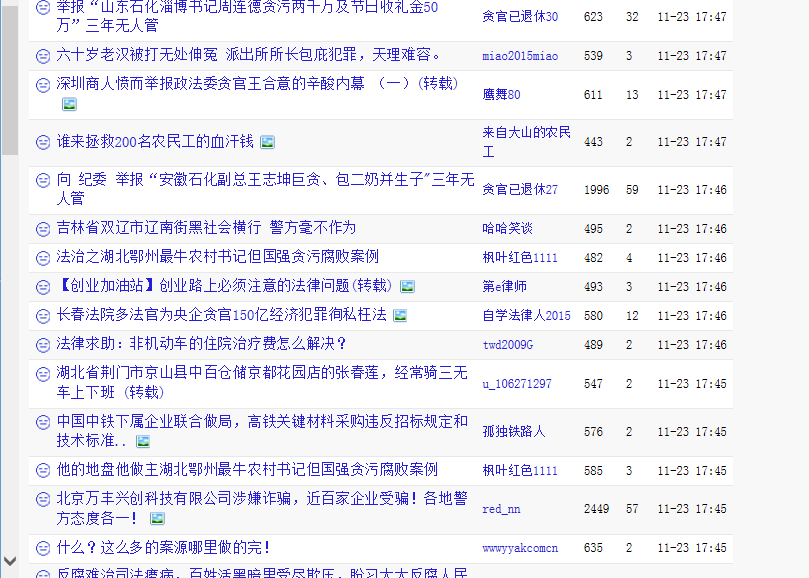809x578 pixels.
Task: Open post 中国中铁下属企业联合做局
Action: pyautogui.click(x=262, y=430)
